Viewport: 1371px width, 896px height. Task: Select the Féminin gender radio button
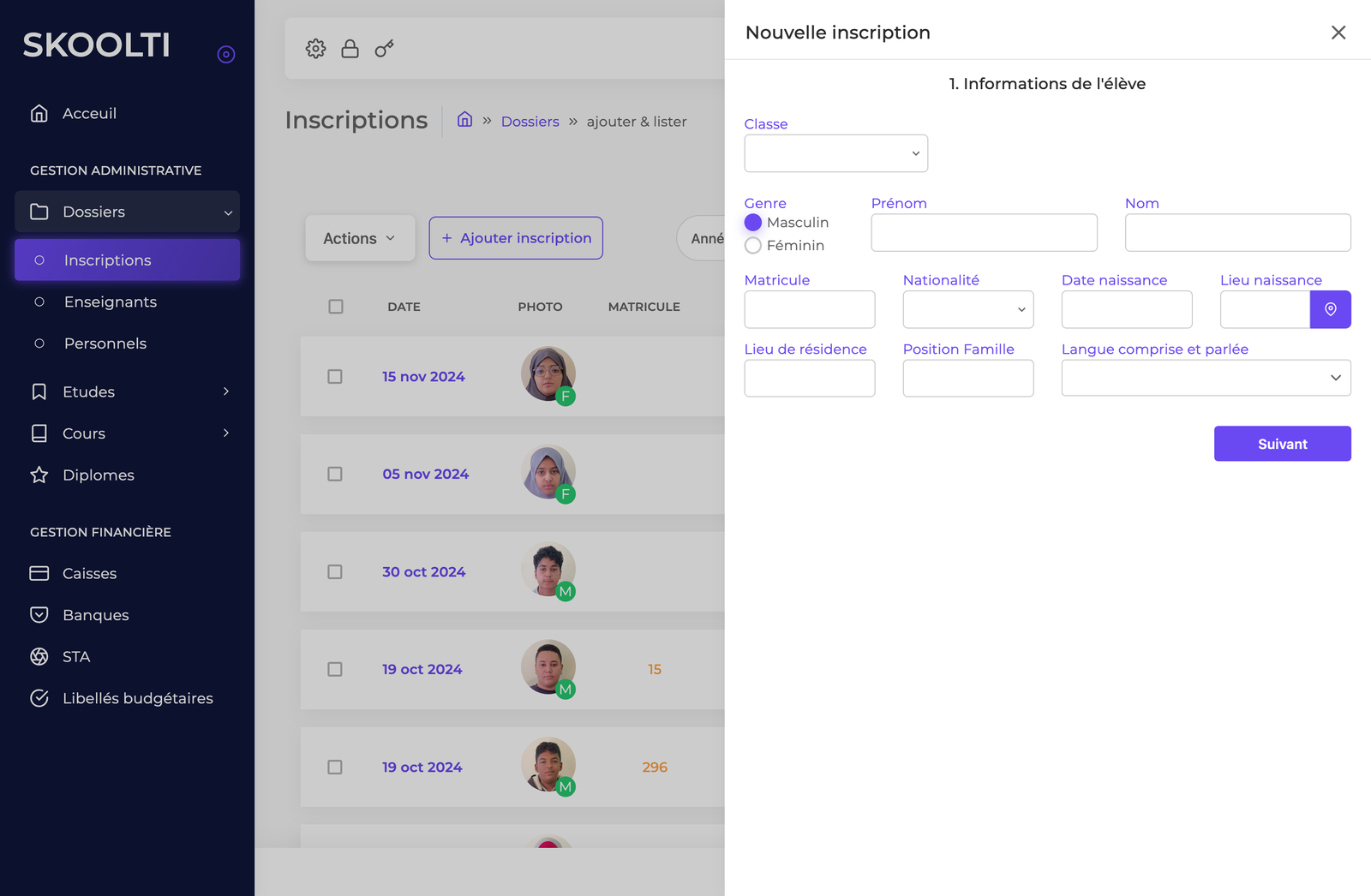(752, 245)
